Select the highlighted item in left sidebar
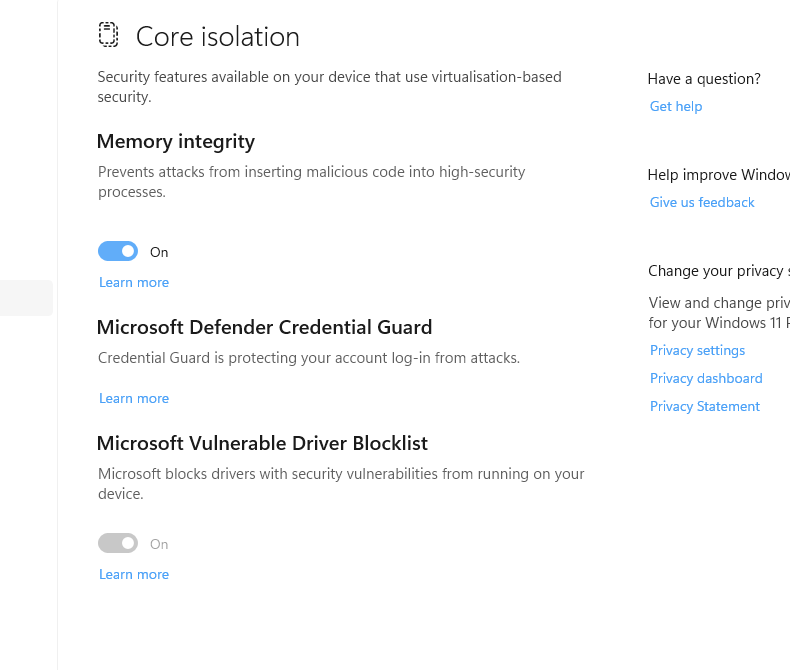The image size is (790, 670). [26, 298]
